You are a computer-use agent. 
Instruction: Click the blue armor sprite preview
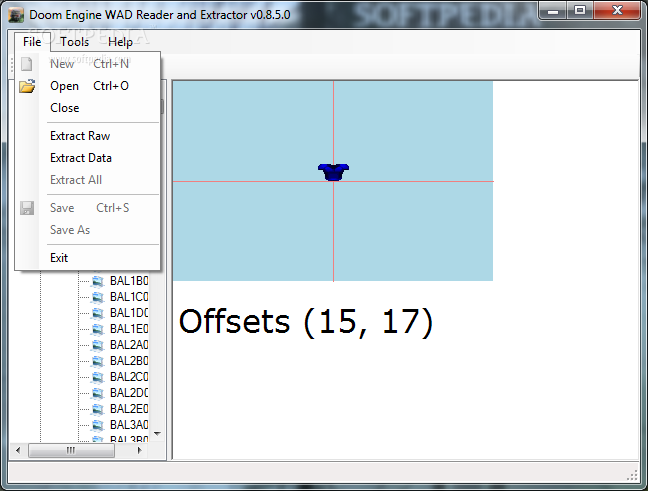click(334, 172)
